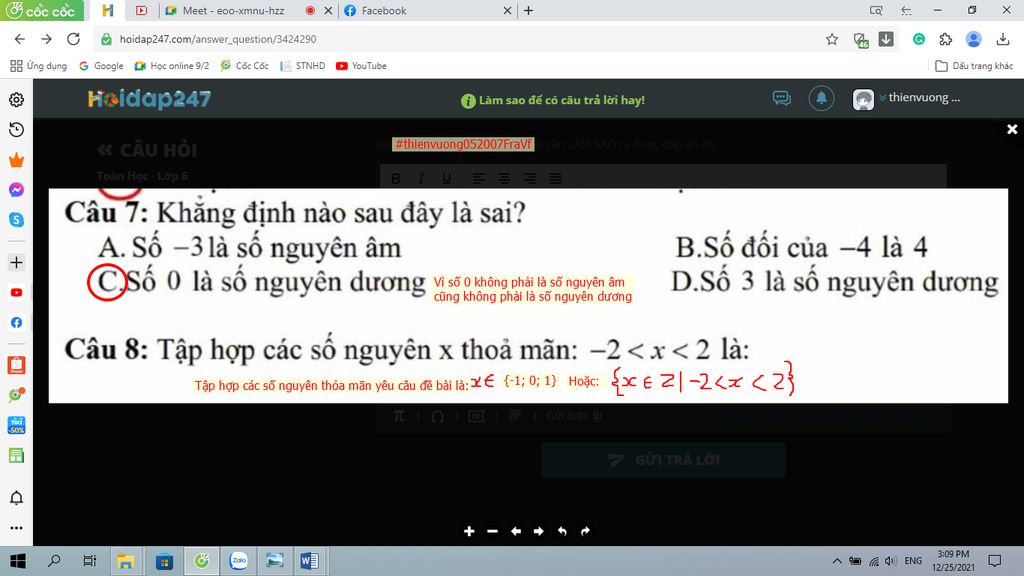
Task: Open Zalo from the taskbar
Action: coord(238,561)
